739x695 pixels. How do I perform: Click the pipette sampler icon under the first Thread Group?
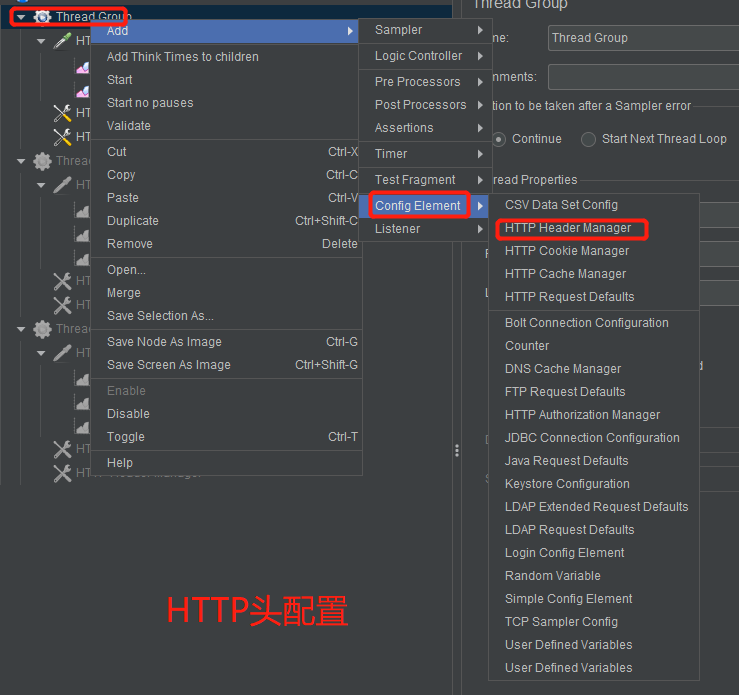point(62,41)
